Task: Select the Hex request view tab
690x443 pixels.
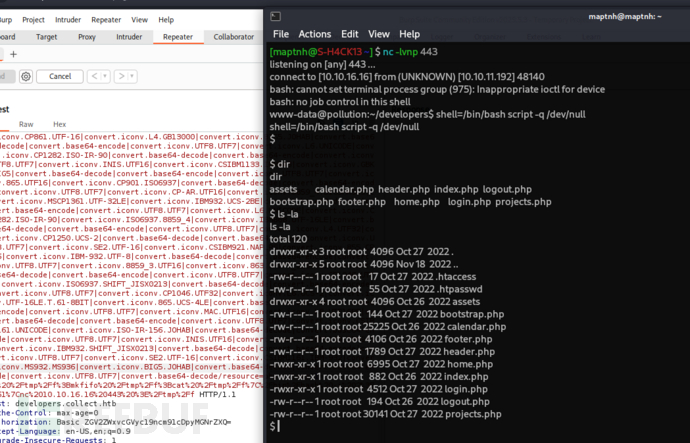Action: point(59,124)
